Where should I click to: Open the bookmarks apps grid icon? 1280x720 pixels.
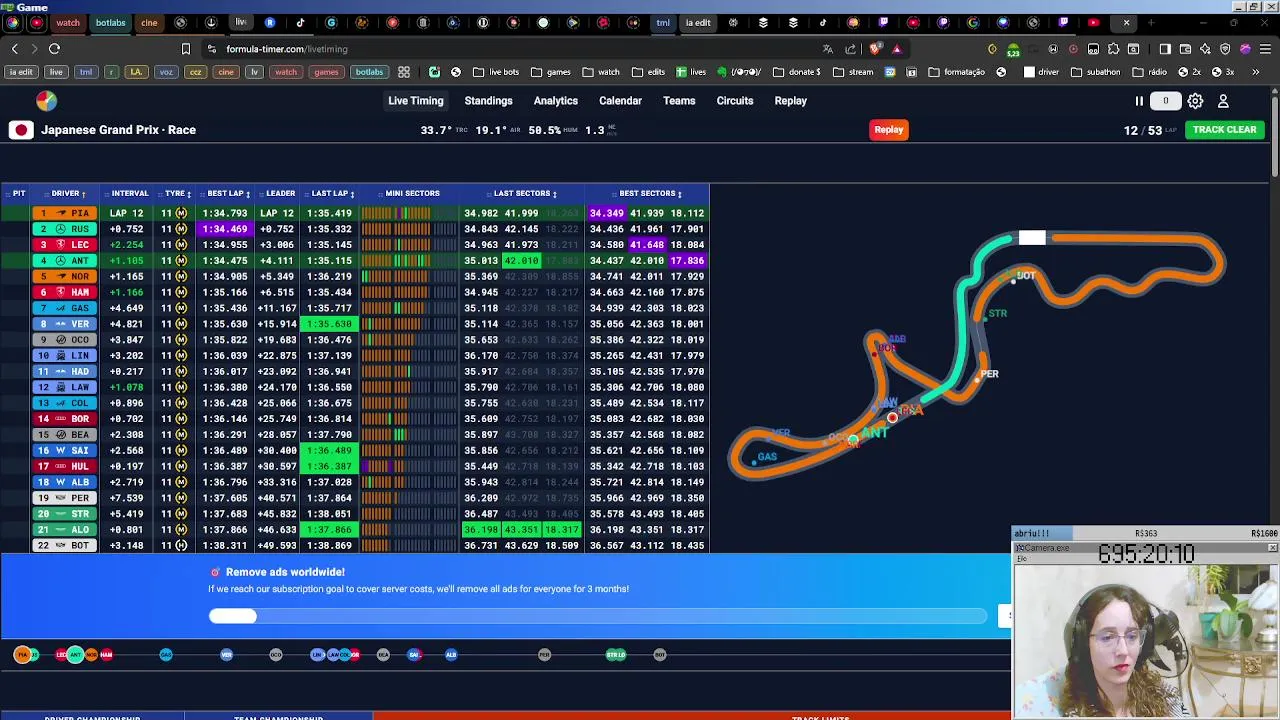click(x=404, y=72)
